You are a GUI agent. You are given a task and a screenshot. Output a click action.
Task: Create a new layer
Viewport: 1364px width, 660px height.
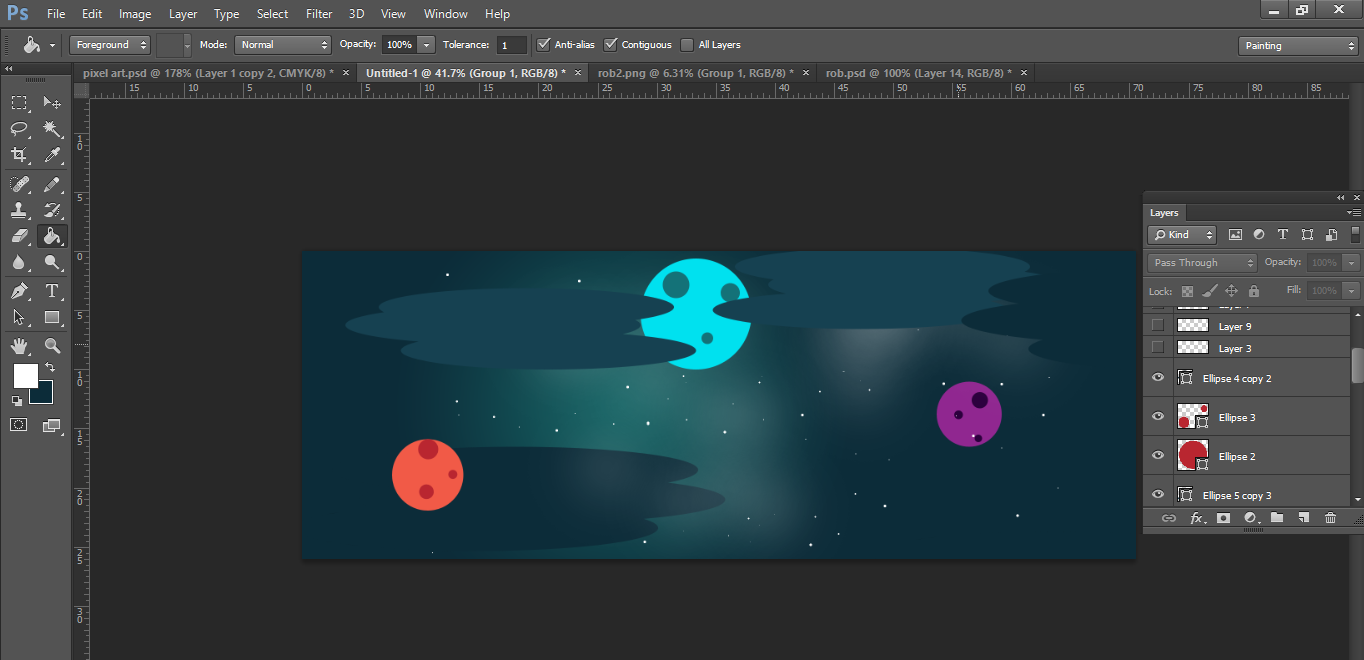(1303, 518)
